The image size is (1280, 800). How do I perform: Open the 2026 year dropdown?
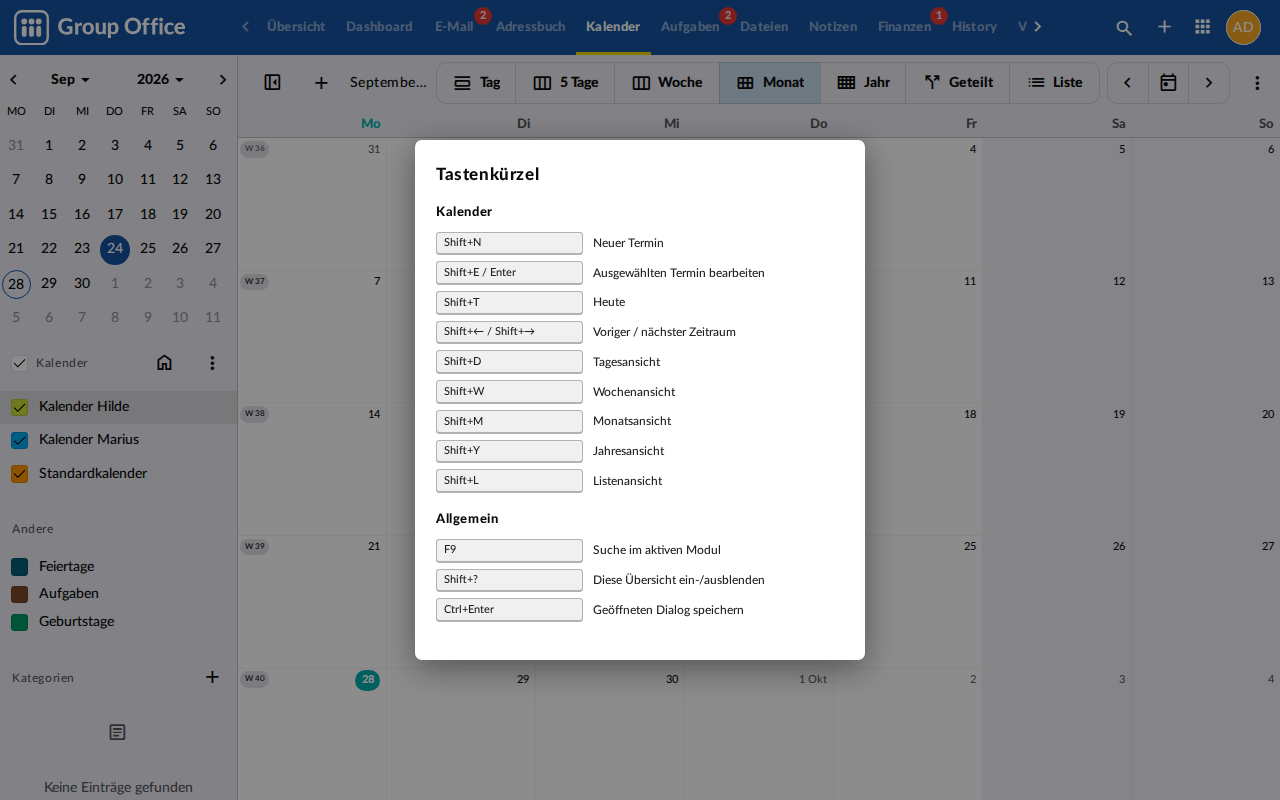[x=160, y=79]
